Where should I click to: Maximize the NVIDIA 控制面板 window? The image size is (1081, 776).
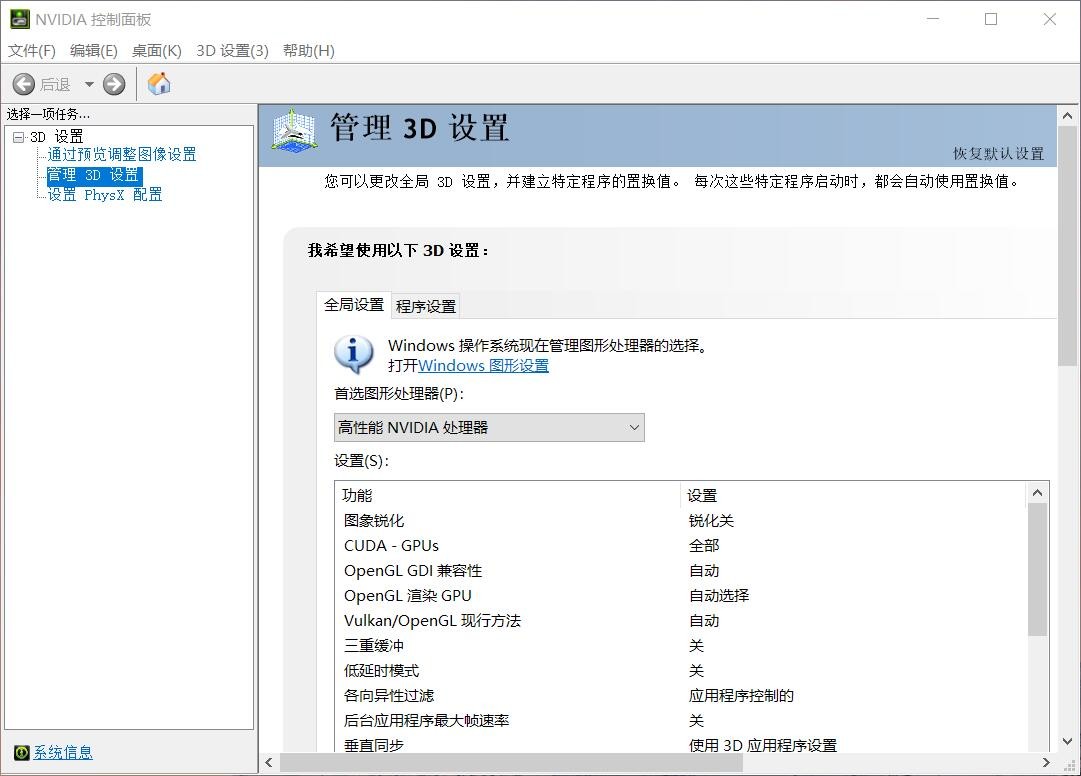pos(991,19)
